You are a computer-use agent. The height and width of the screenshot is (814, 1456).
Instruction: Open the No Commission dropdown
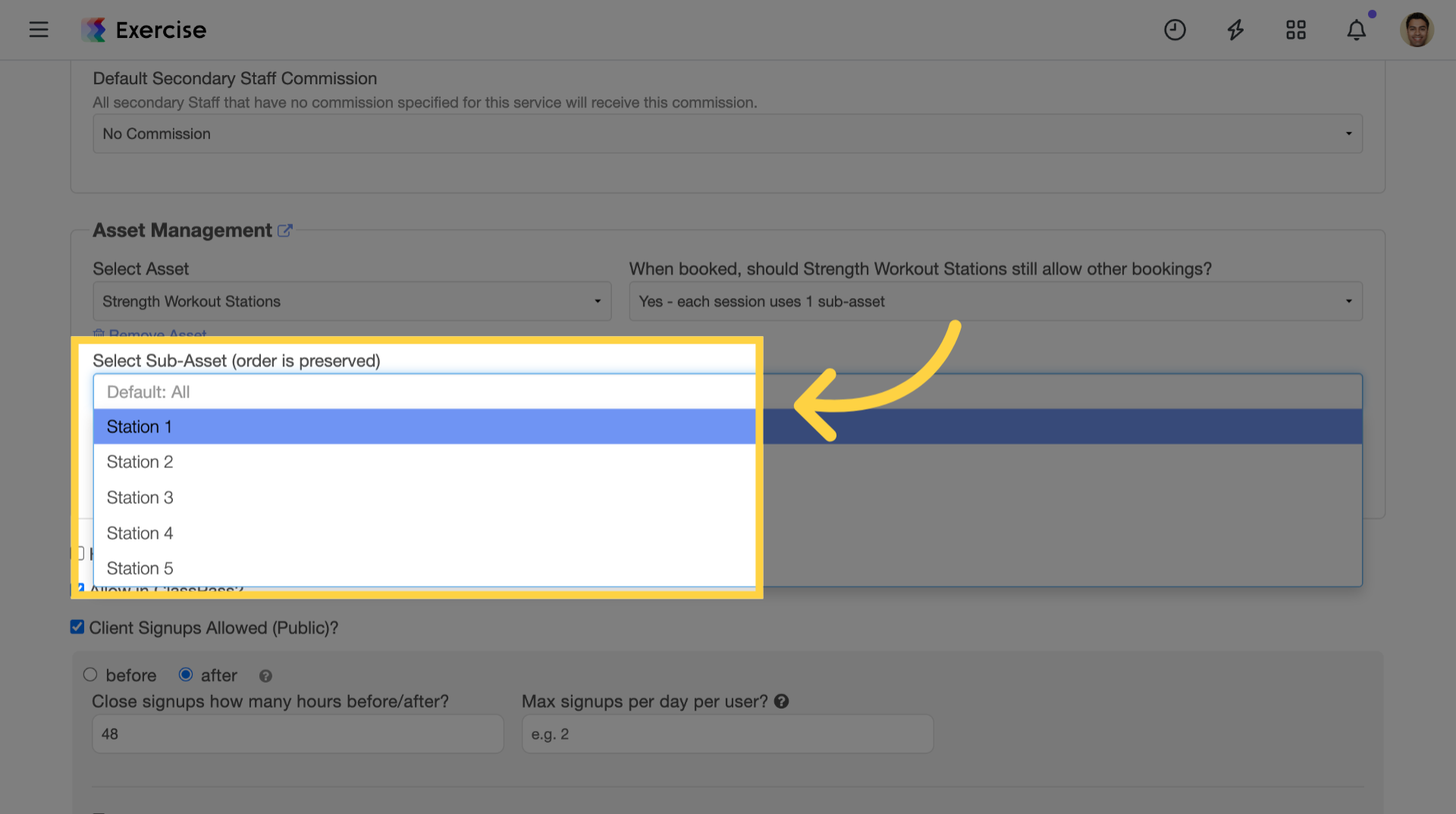(x=727, y=134)
